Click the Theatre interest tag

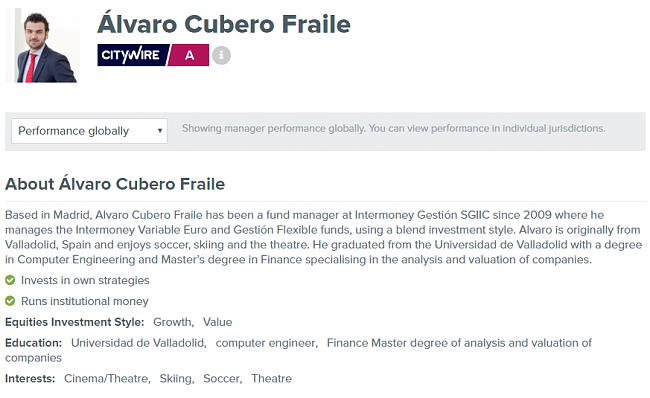pos(272,379)
